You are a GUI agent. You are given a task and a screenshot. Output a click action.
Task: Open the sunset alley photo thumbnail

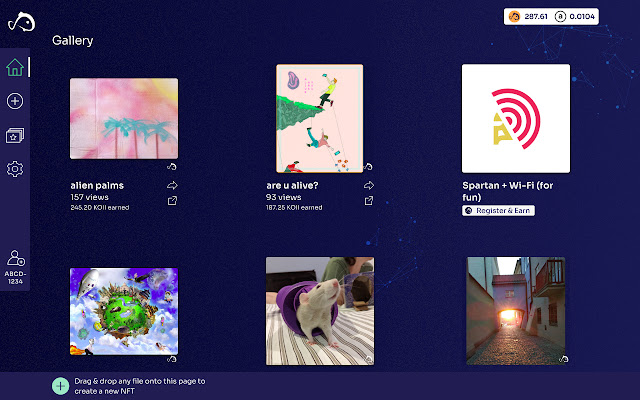(516, 311)
